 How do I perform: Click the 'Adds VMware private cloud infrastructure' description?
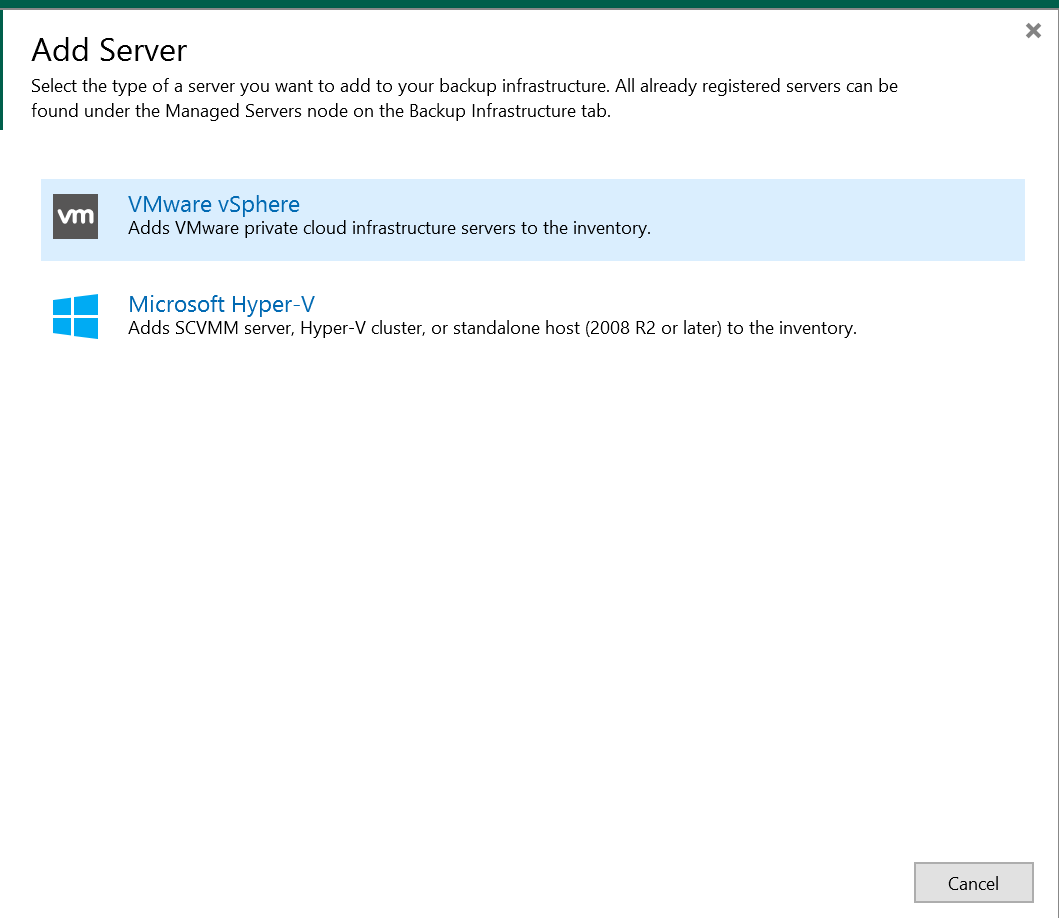pyautogui.click(x=389, y=228)
